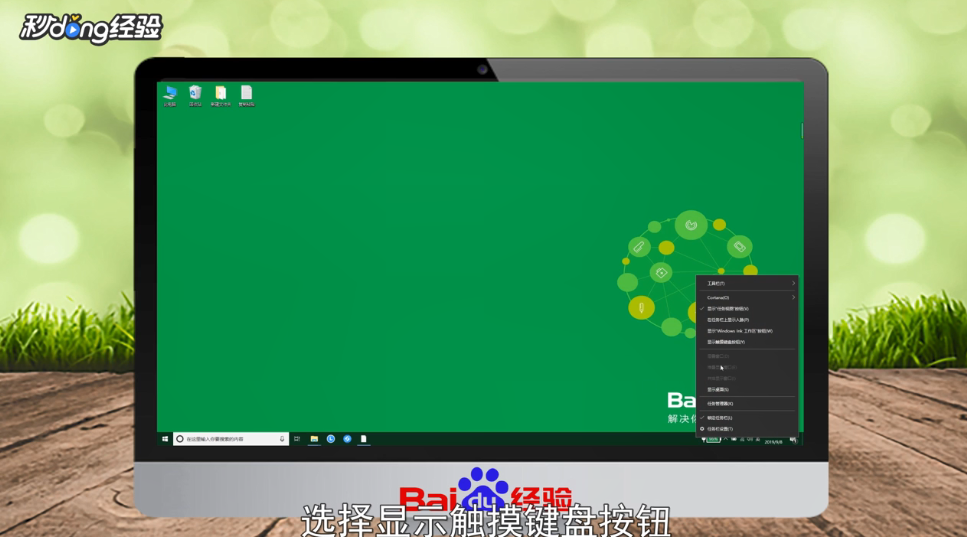
Task: Open the blue round browser icon on taskbar
Action: 347,439
